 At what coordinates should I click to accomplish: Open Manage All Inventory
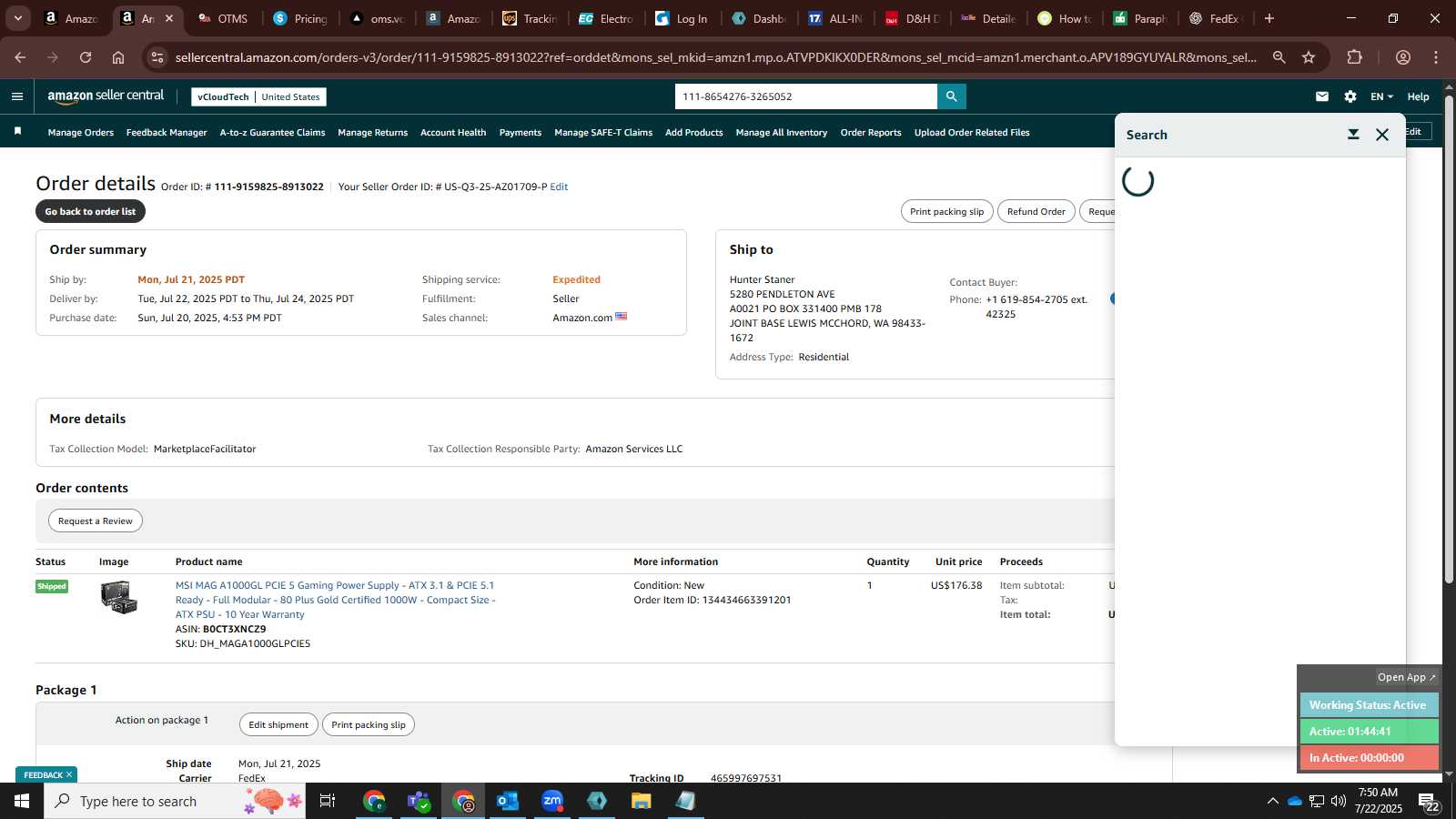click(782, 133)
